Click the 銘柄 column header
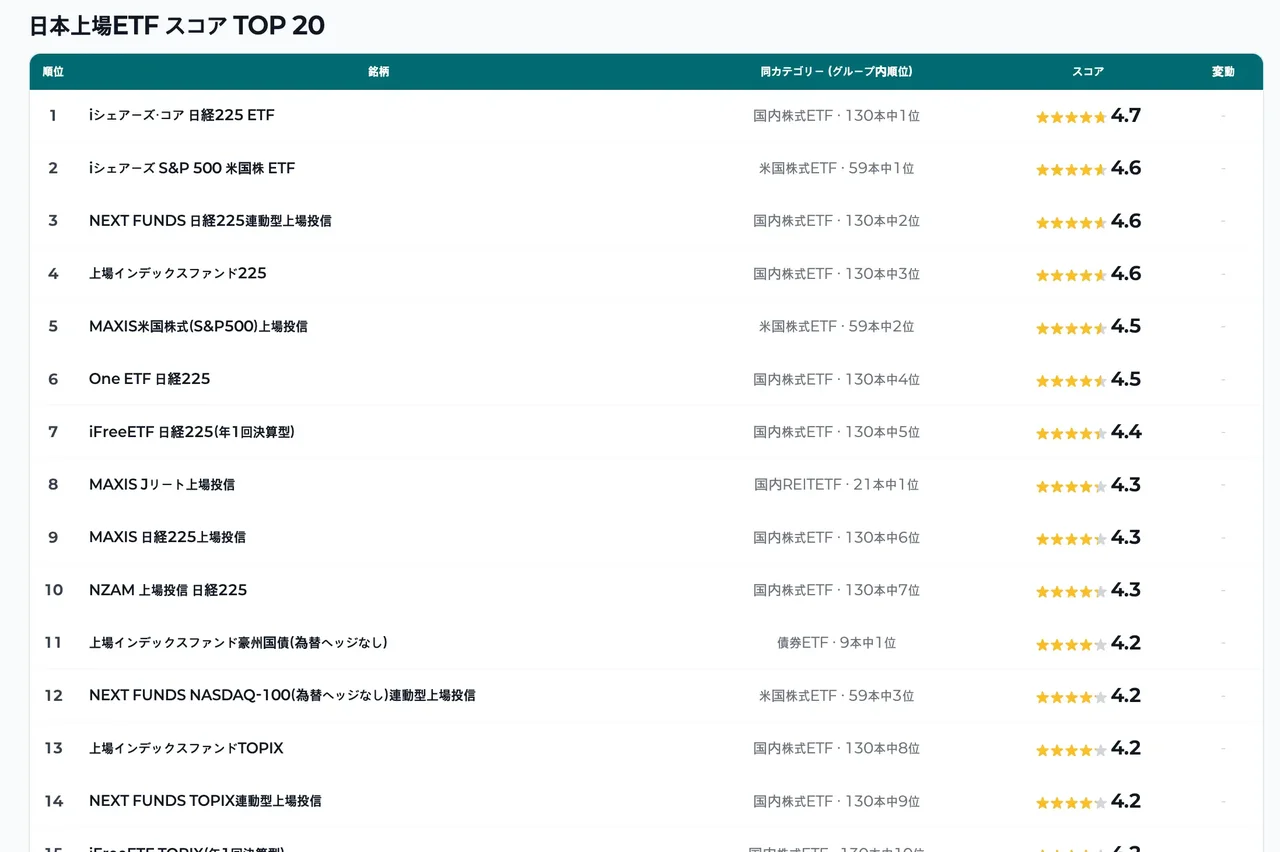The width and height of the screenshot is (1280, 852). coord(378,72)
